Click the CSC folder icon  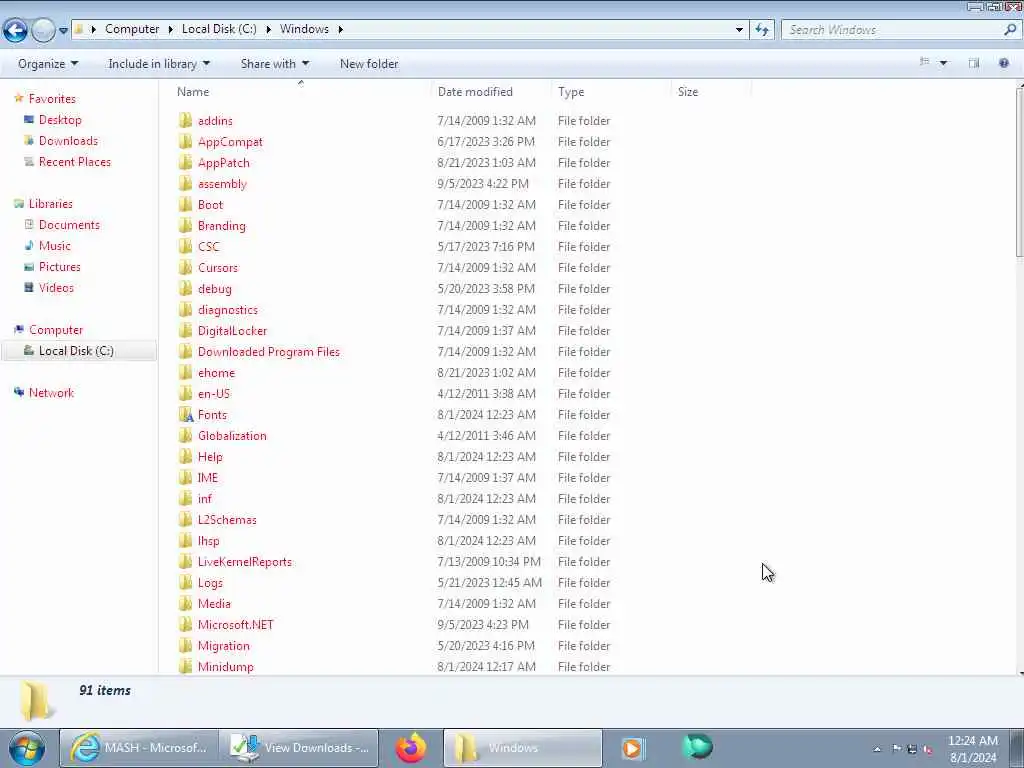(185, 246)
